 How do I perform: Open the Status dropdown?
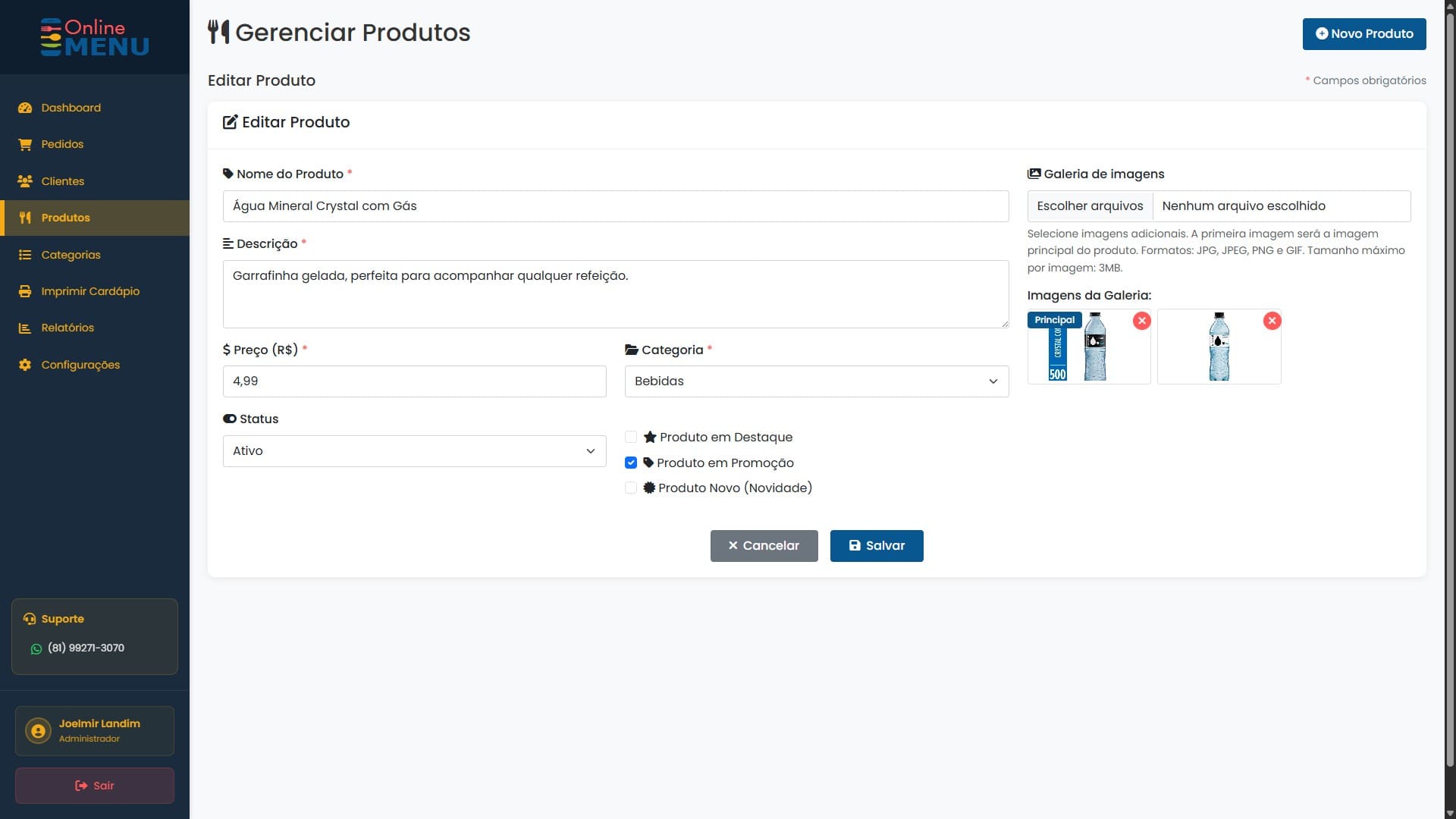(414, 450)
